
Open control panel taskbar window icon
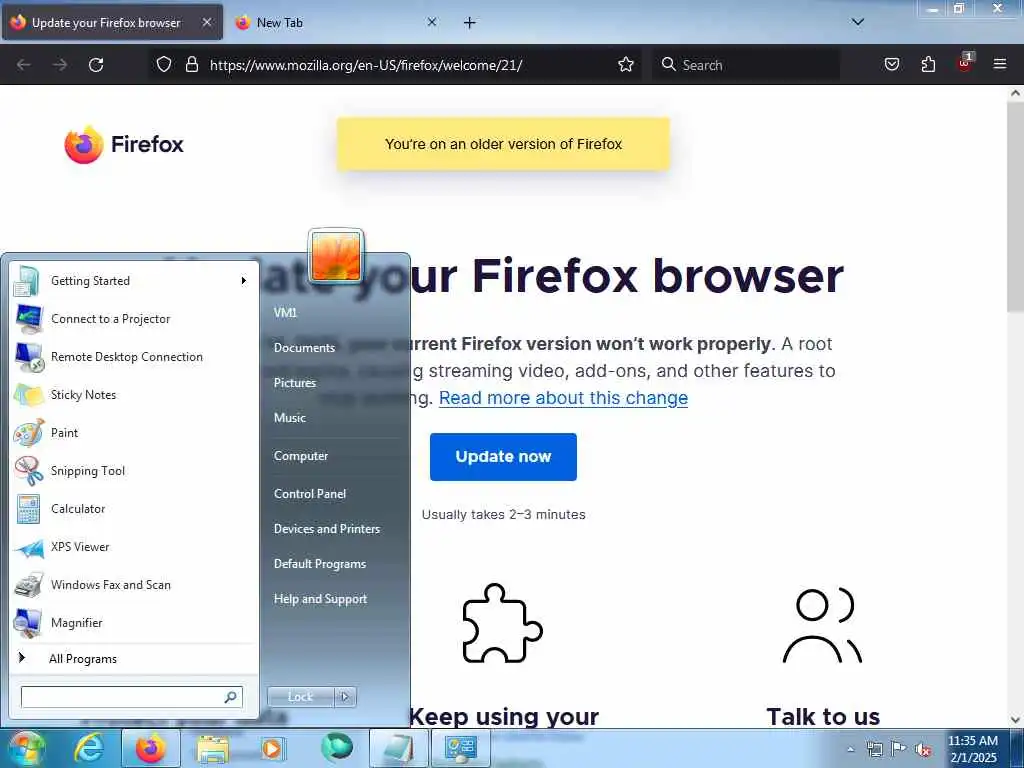point(461,748)
